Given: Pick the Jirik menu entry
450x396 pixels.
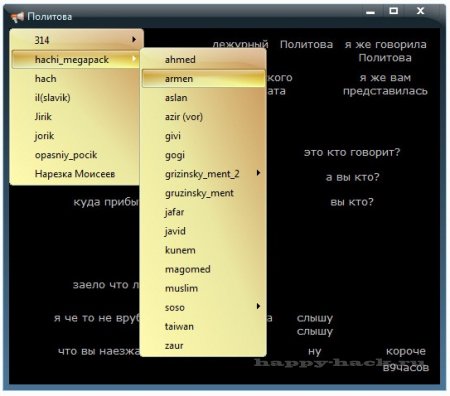Looking at the screenshot, I should (x=75, y=117).
